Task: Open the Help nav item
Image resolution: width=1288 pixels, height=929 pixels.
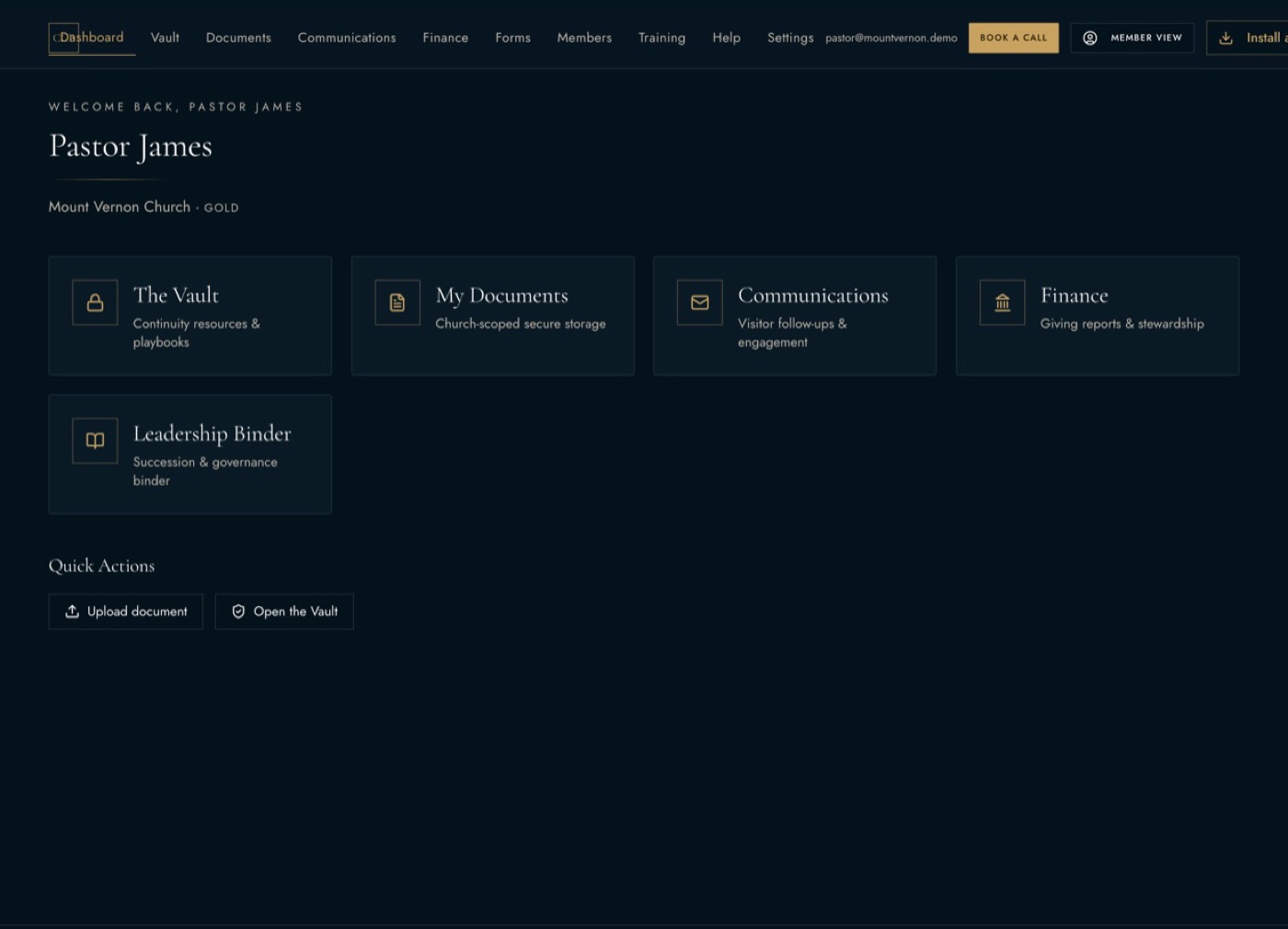Action: click(x=726, y=38)
